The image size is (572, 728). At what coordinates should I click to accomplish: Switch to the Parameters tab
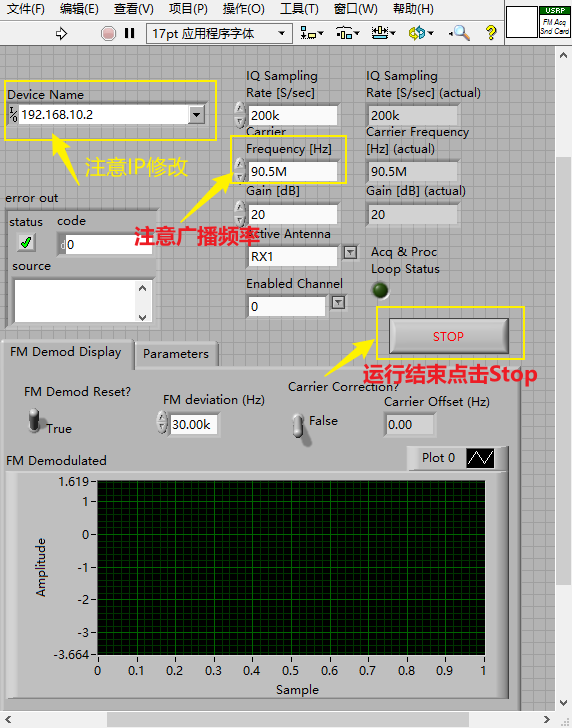pos(176,354)
